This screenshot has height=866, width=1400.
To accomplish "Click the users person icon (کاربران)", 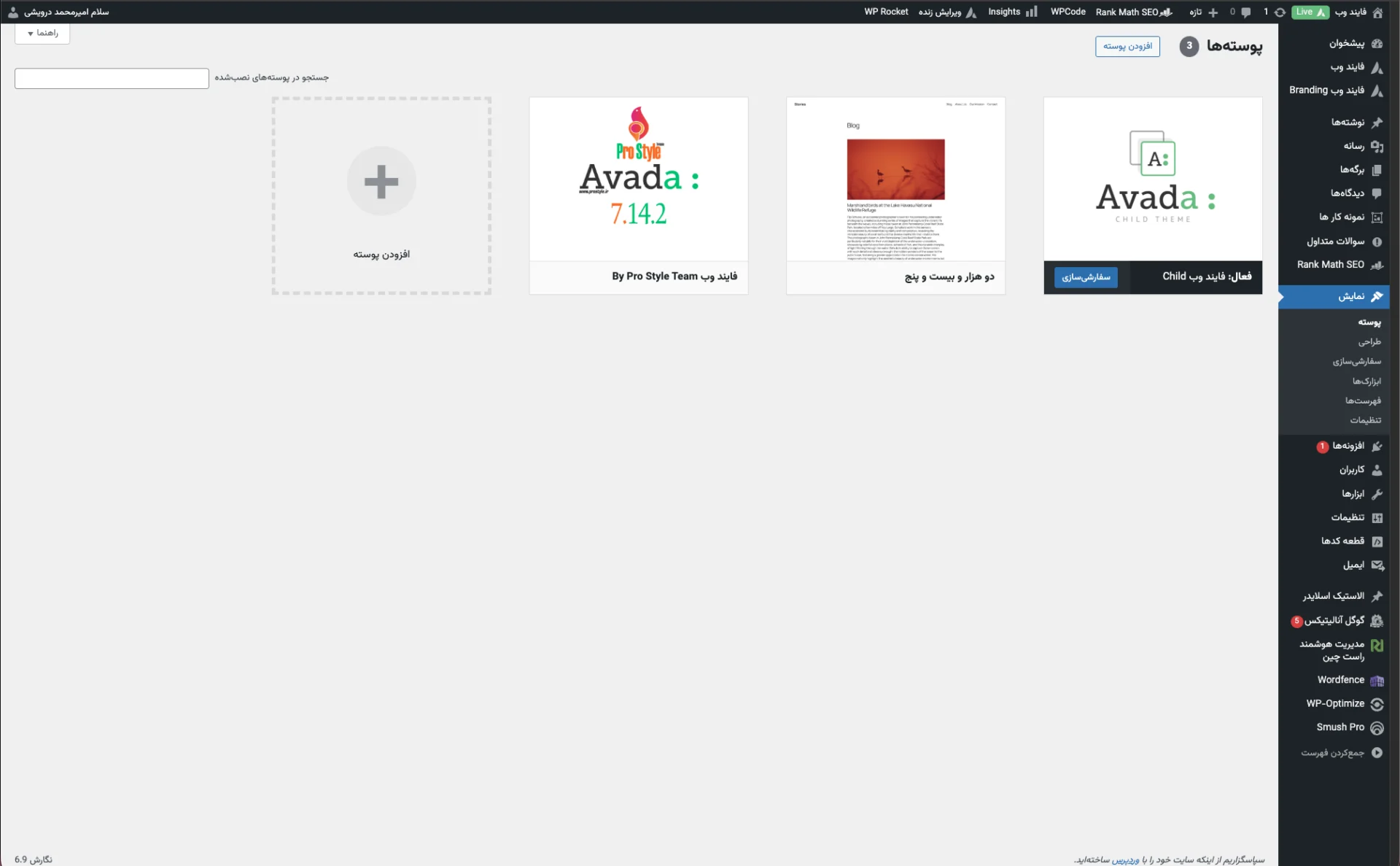I will click(1377, 470).
